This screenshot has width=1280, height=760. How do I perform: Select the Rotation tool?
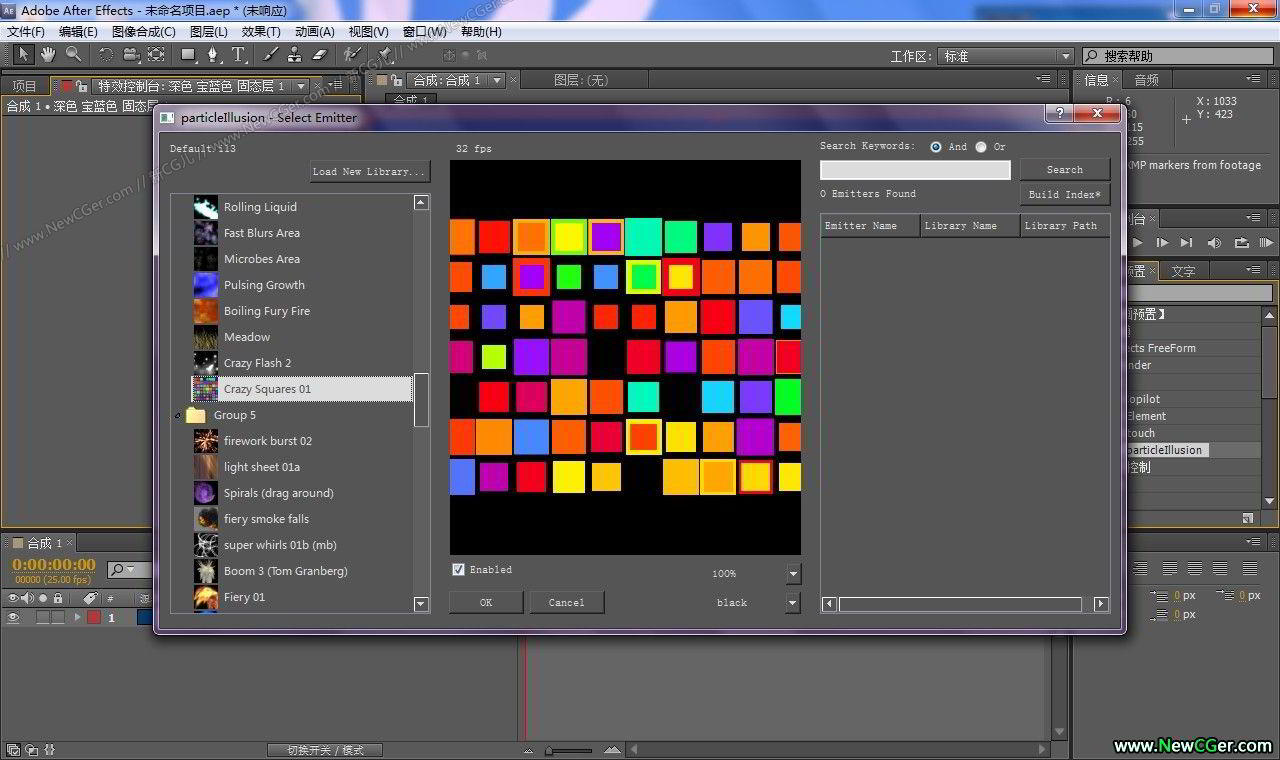tap(105, 54)
